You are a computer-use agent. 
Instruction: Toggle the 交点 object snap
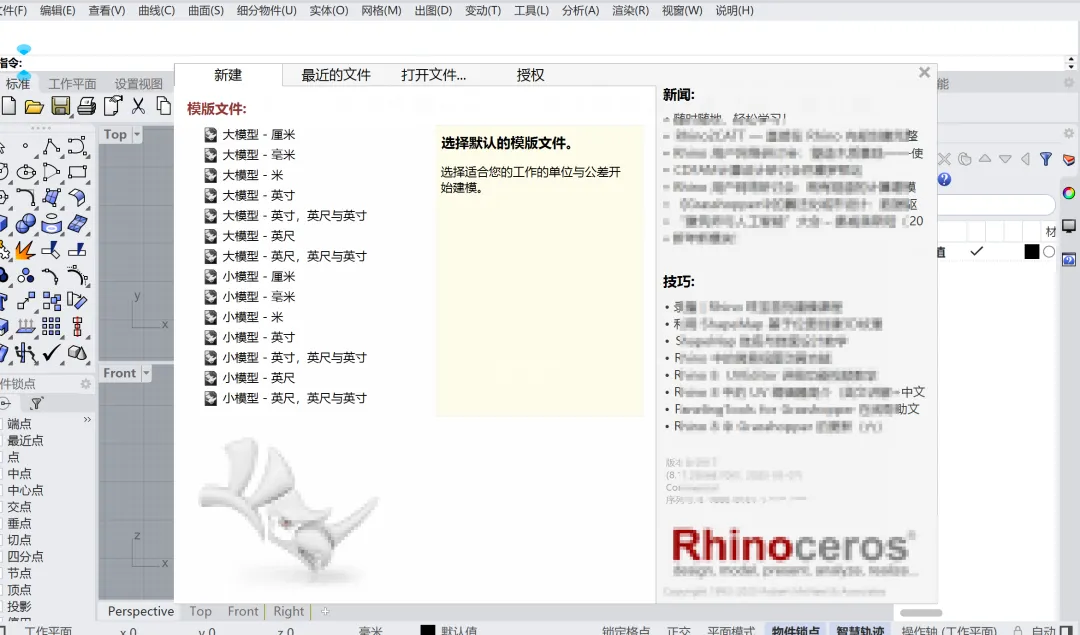coord(19,506)
